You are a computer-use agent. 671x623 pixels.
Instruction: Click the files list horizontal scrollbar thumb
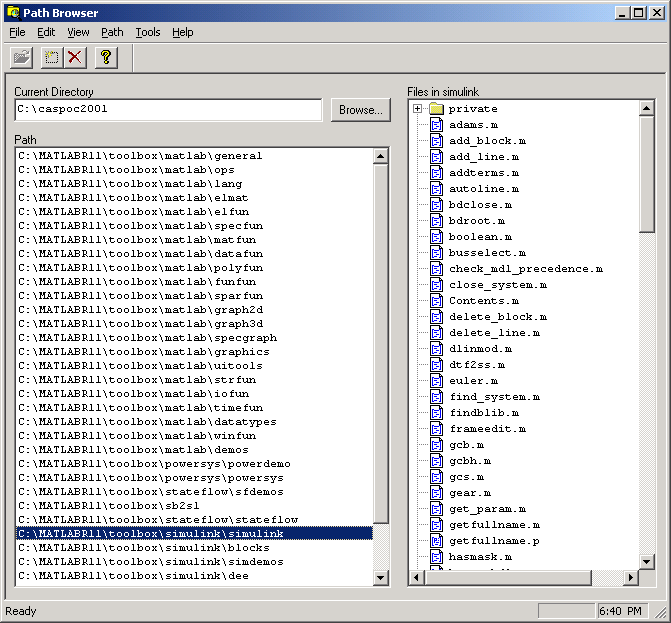508,577
